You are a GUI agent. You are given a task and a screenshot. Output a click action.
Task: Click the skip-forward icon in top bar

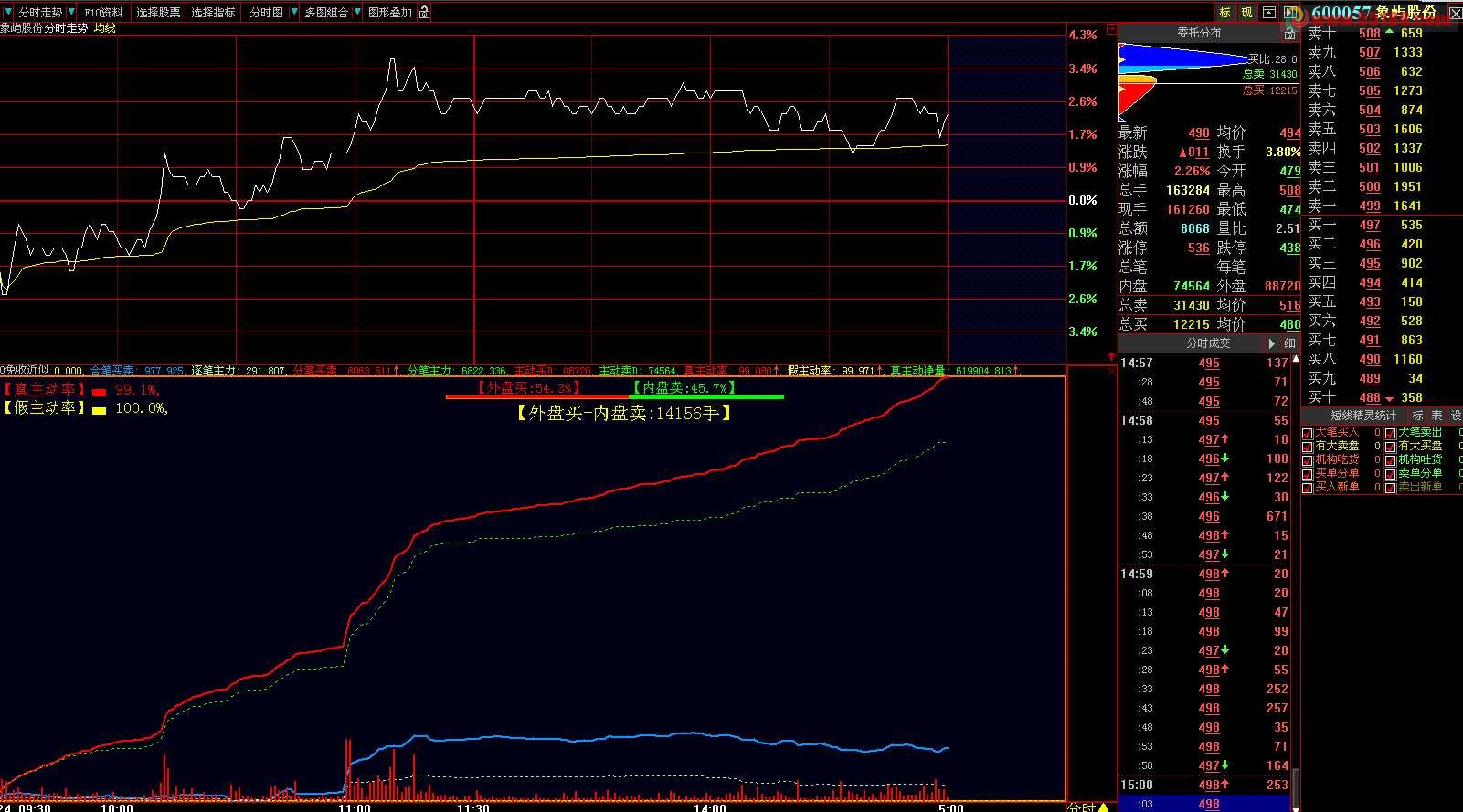[x=1290, y=13]
